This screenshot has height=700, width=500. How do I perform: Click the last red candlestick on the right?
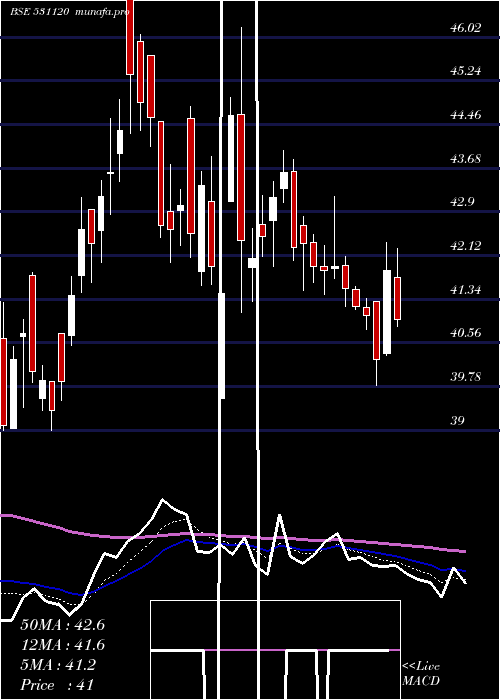coord(397,298)
